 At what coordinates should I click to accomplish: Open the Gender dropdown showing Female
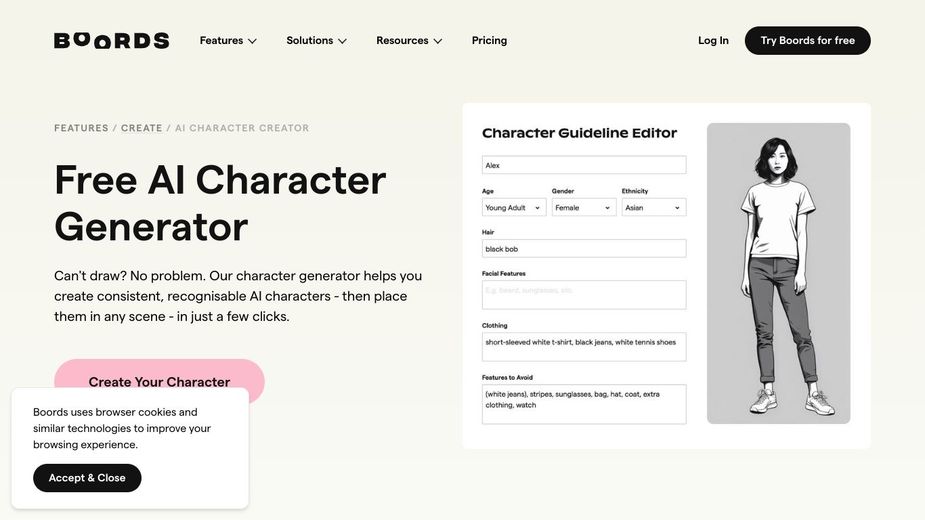point(584,207)
